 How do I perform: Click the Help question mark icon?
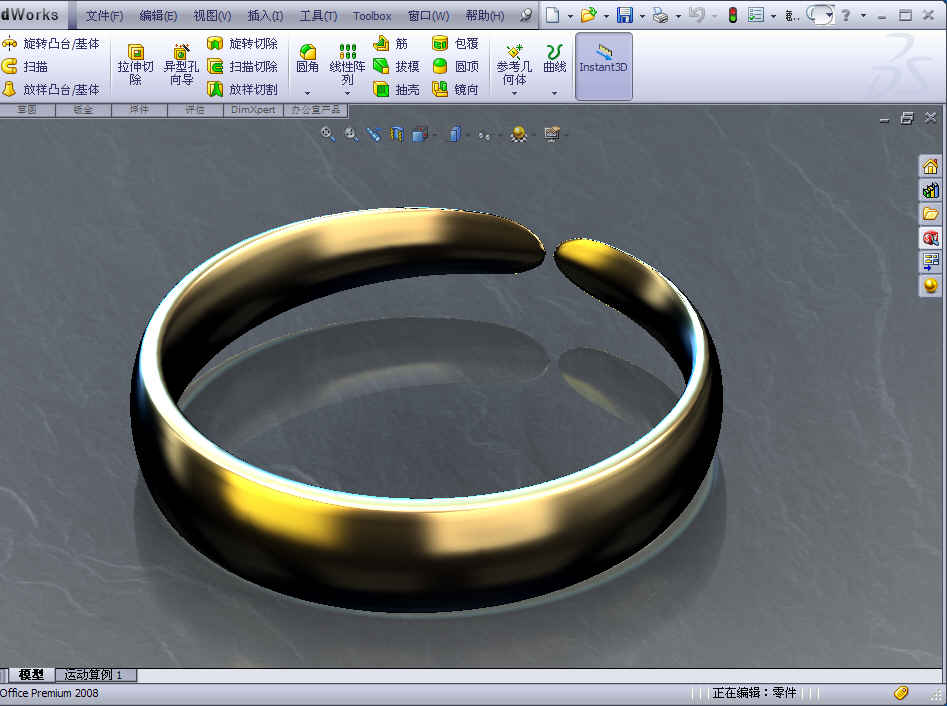(846, 15)
